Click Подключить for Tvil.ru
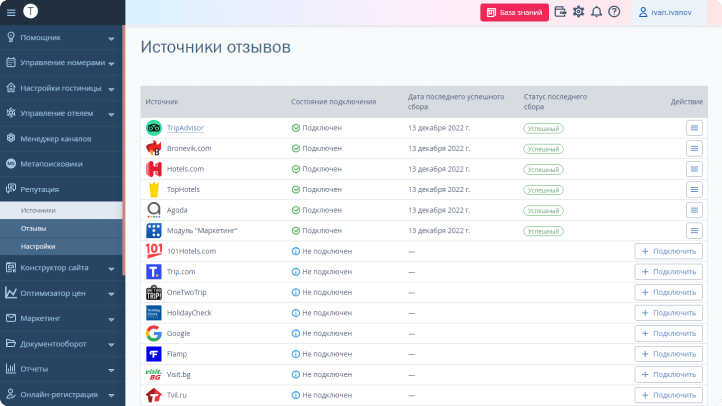The image size is (722, 406). (x=669, y=395)
